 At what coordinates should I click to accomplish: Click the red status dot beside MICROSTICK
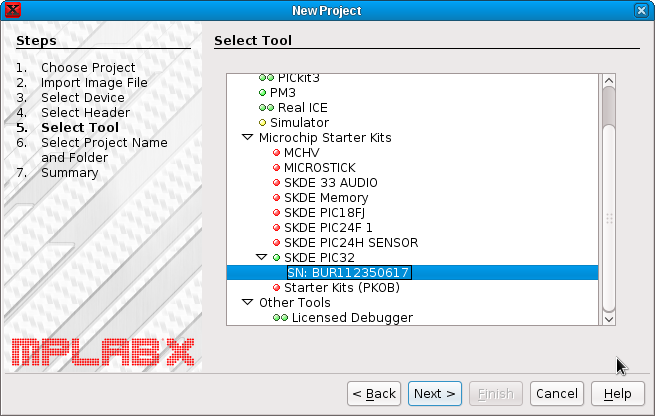coord(276,168)
